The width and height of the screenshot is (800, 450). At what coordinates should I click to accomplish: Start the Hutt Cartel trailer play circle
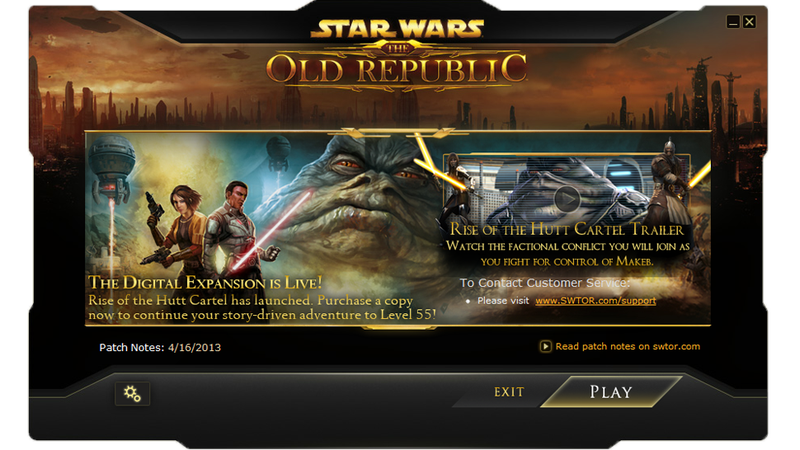[x=567, y=198]
